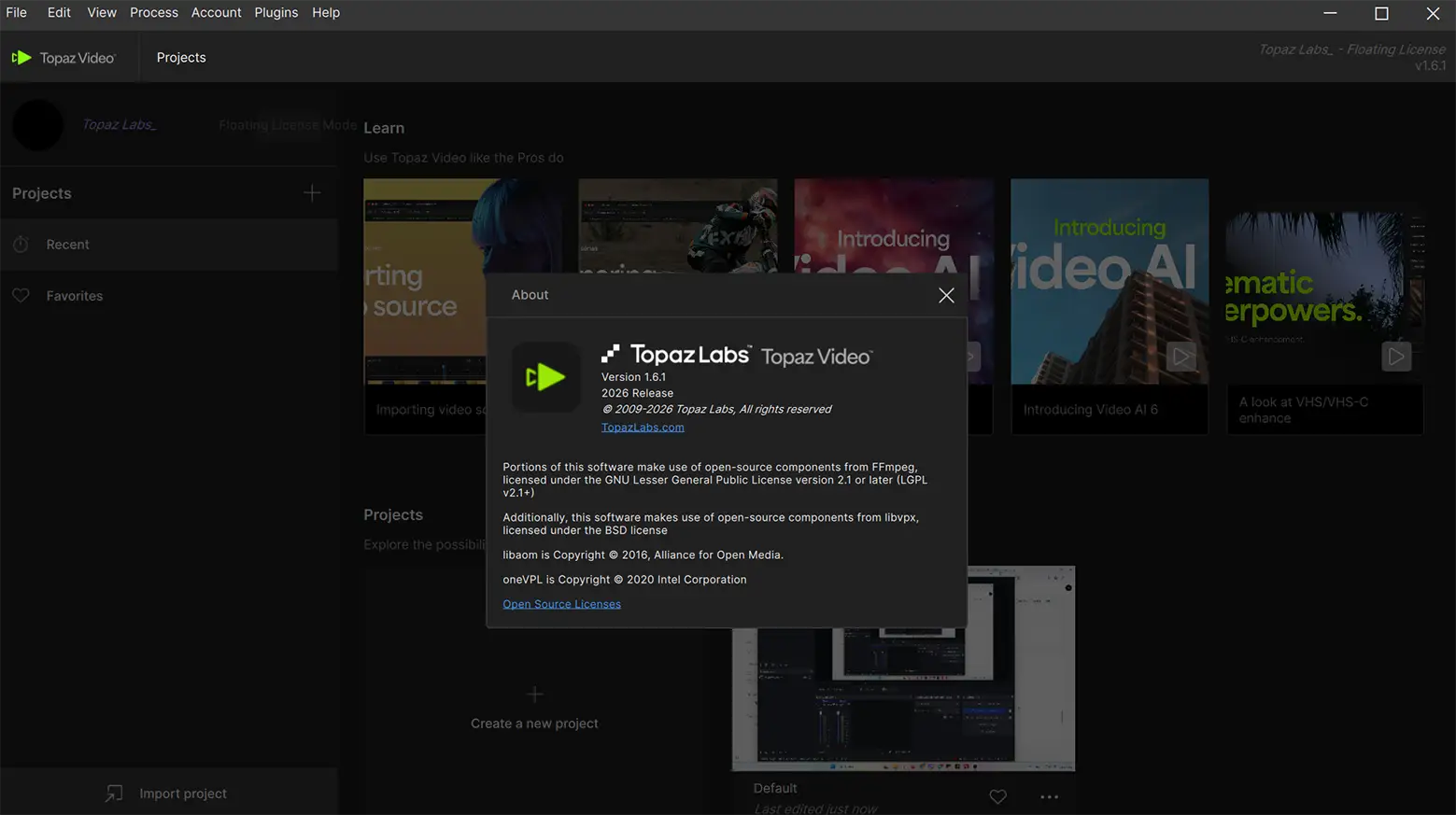Click the Topaz Video icon in About dialog
The width and height of the screenshot is (1456, 815).
click(546, 377)
